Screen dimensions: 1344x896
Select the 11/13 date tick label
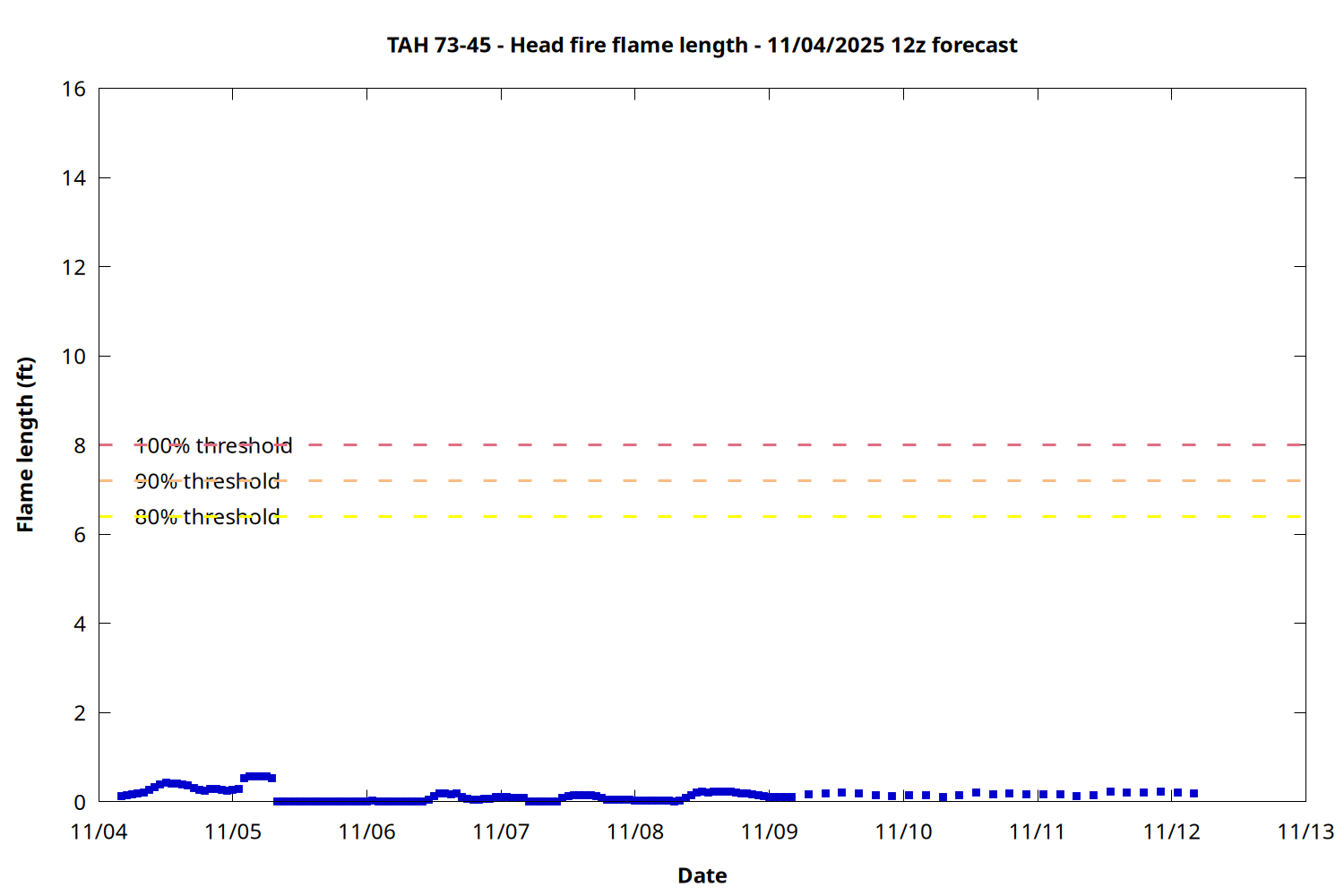[1305, 831]
